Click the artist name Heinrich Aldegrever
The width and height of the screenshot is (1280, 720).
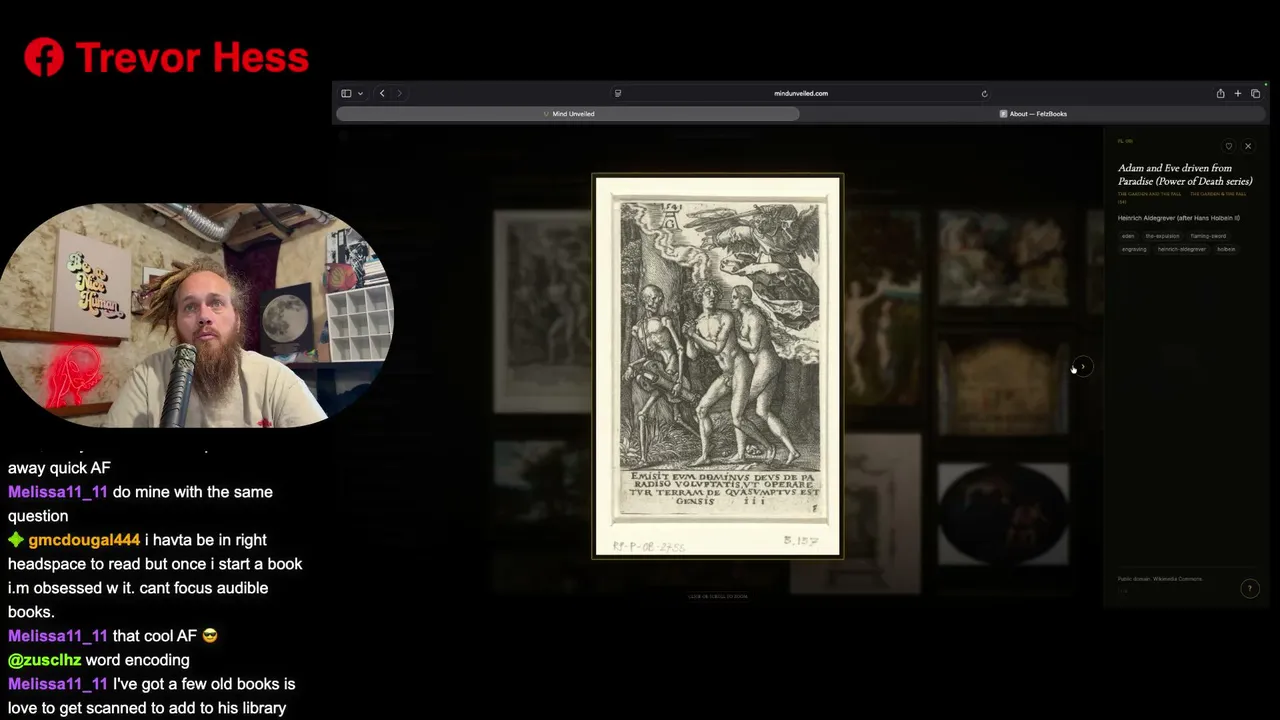(1179, 218)
